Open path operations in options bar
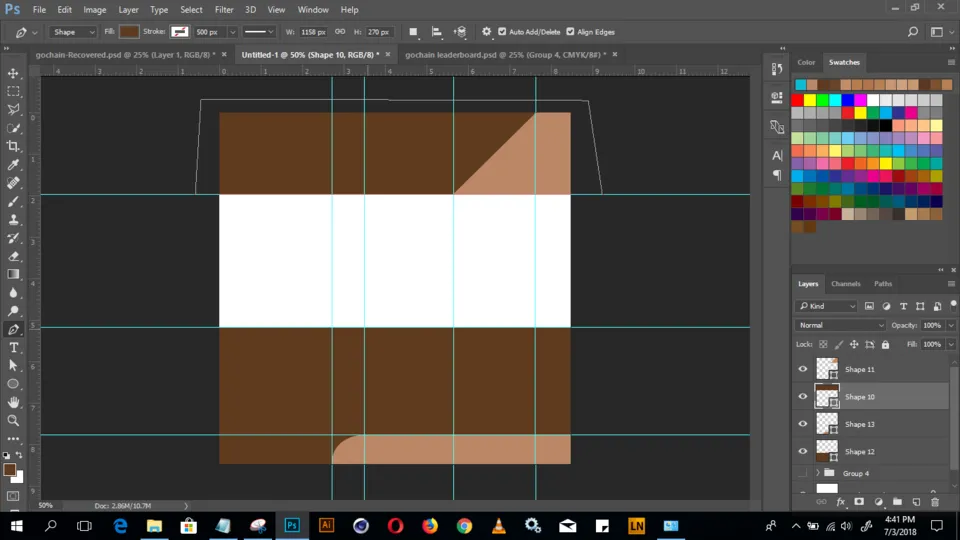 [x=413, y=32]
